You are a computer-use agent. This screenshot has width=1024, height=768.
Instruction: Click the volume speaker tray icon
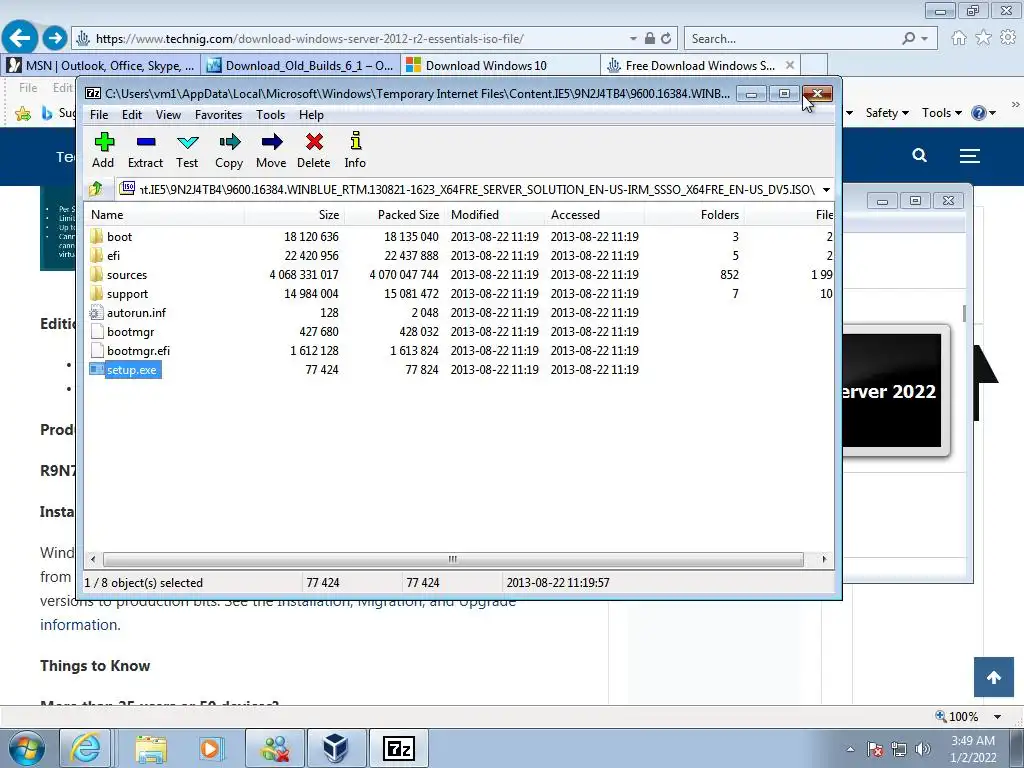(923, 749)
